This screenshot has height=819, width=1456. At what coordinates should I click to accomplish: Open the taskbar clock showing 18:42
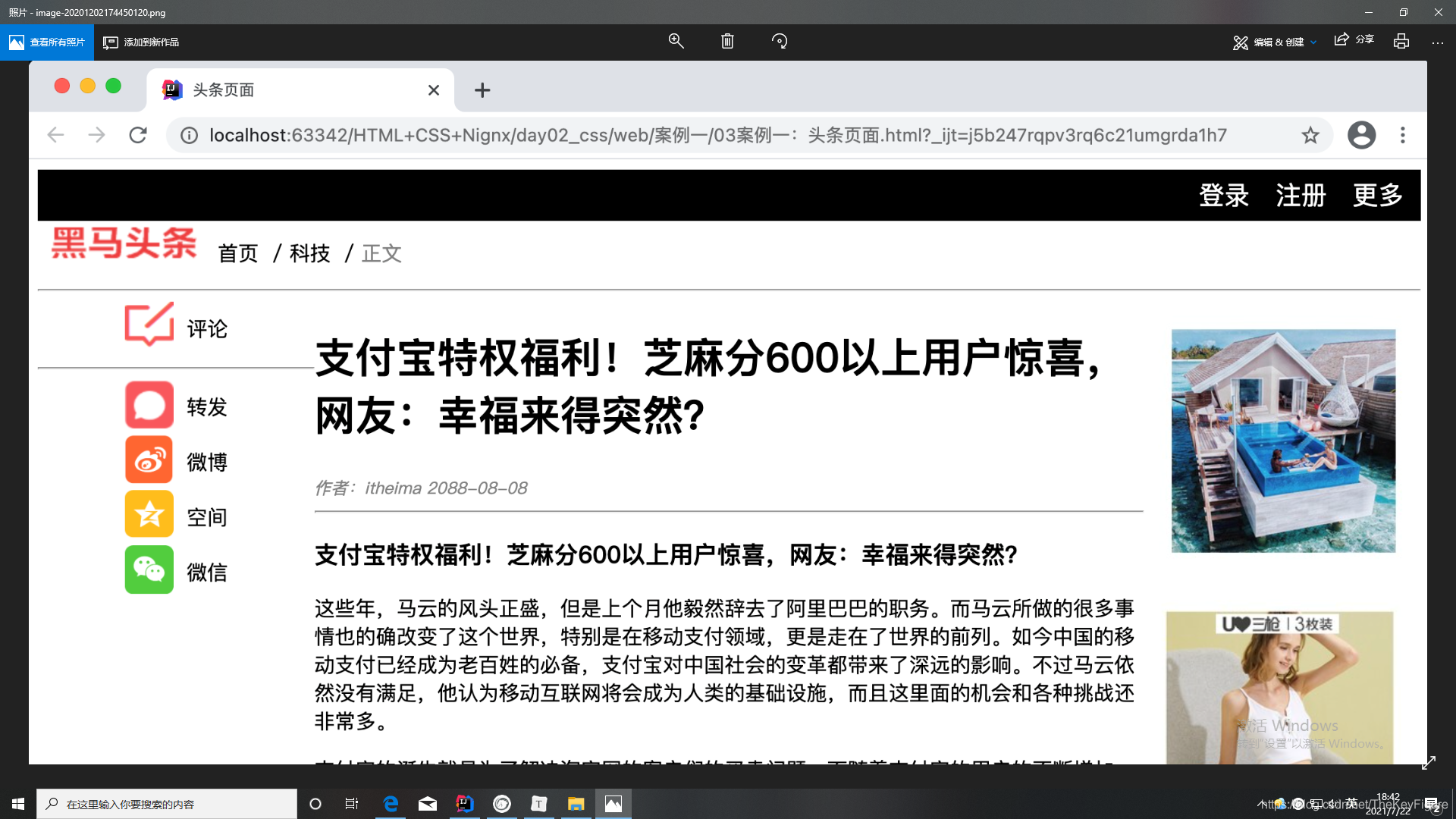(x=1388, y=804)
